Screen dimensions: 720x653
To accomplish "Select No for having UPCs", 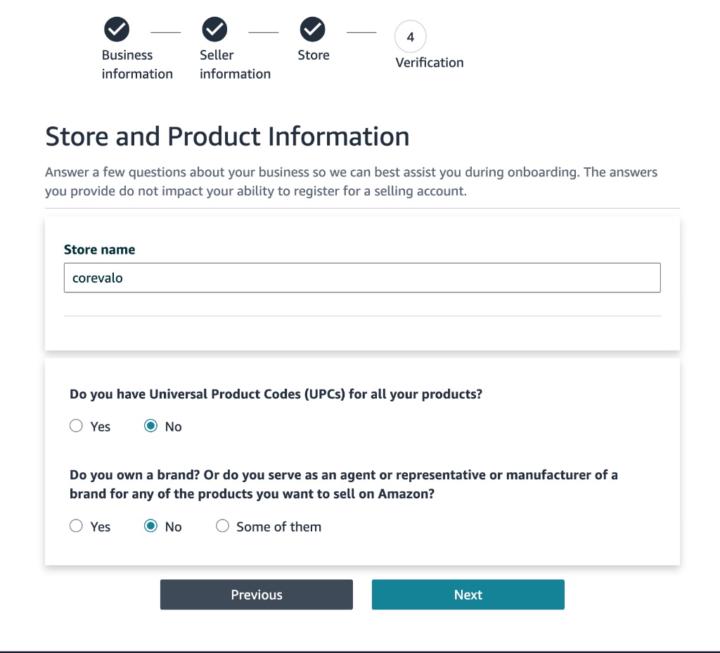I will tap(151, 426).
